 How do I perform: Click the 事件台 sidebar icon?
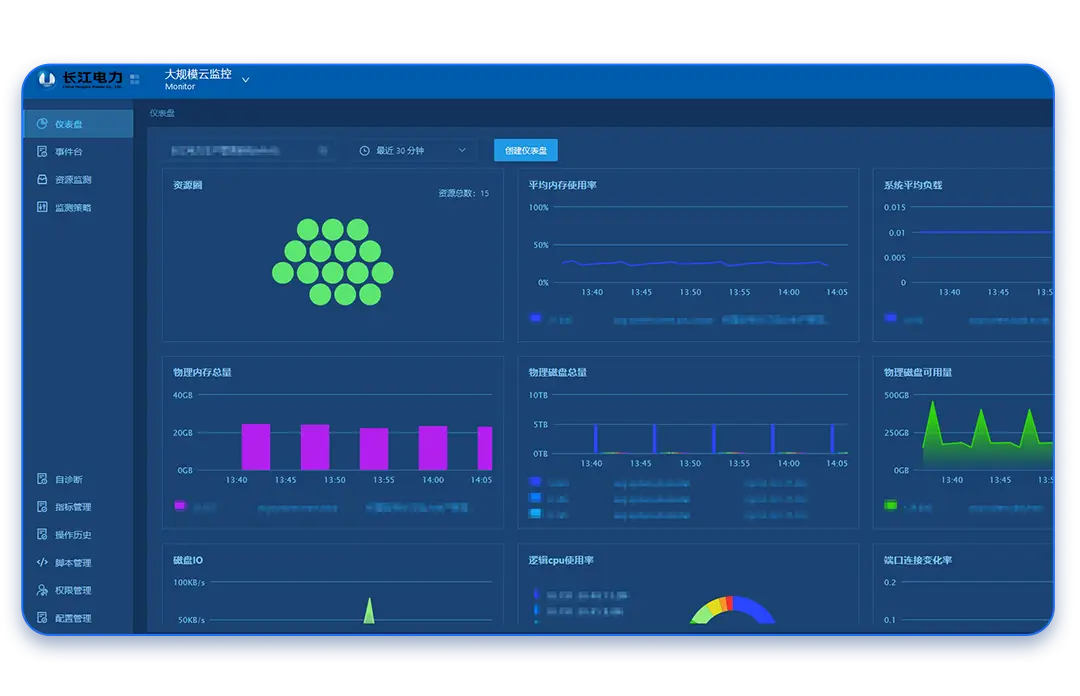tap(42, 152)
